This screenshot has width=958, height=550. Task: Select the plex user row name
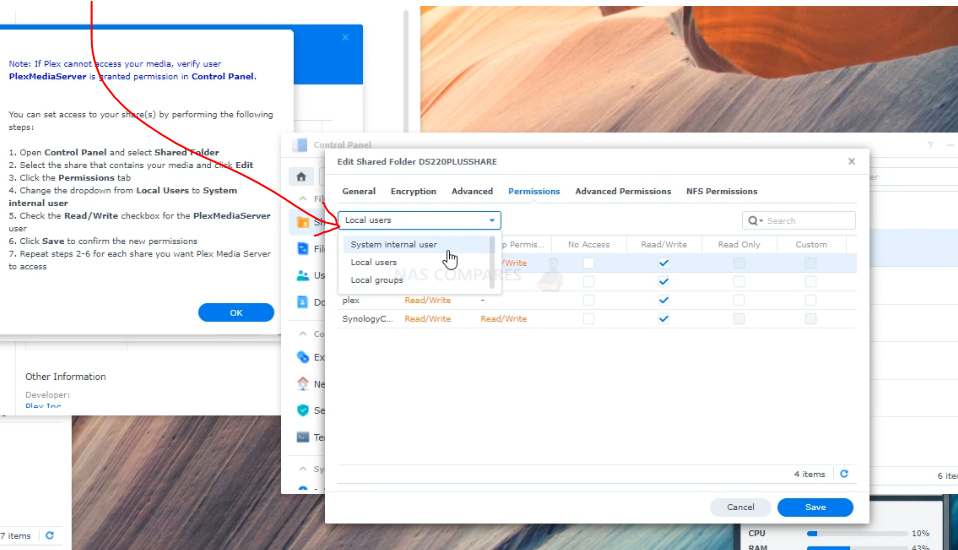351,300
